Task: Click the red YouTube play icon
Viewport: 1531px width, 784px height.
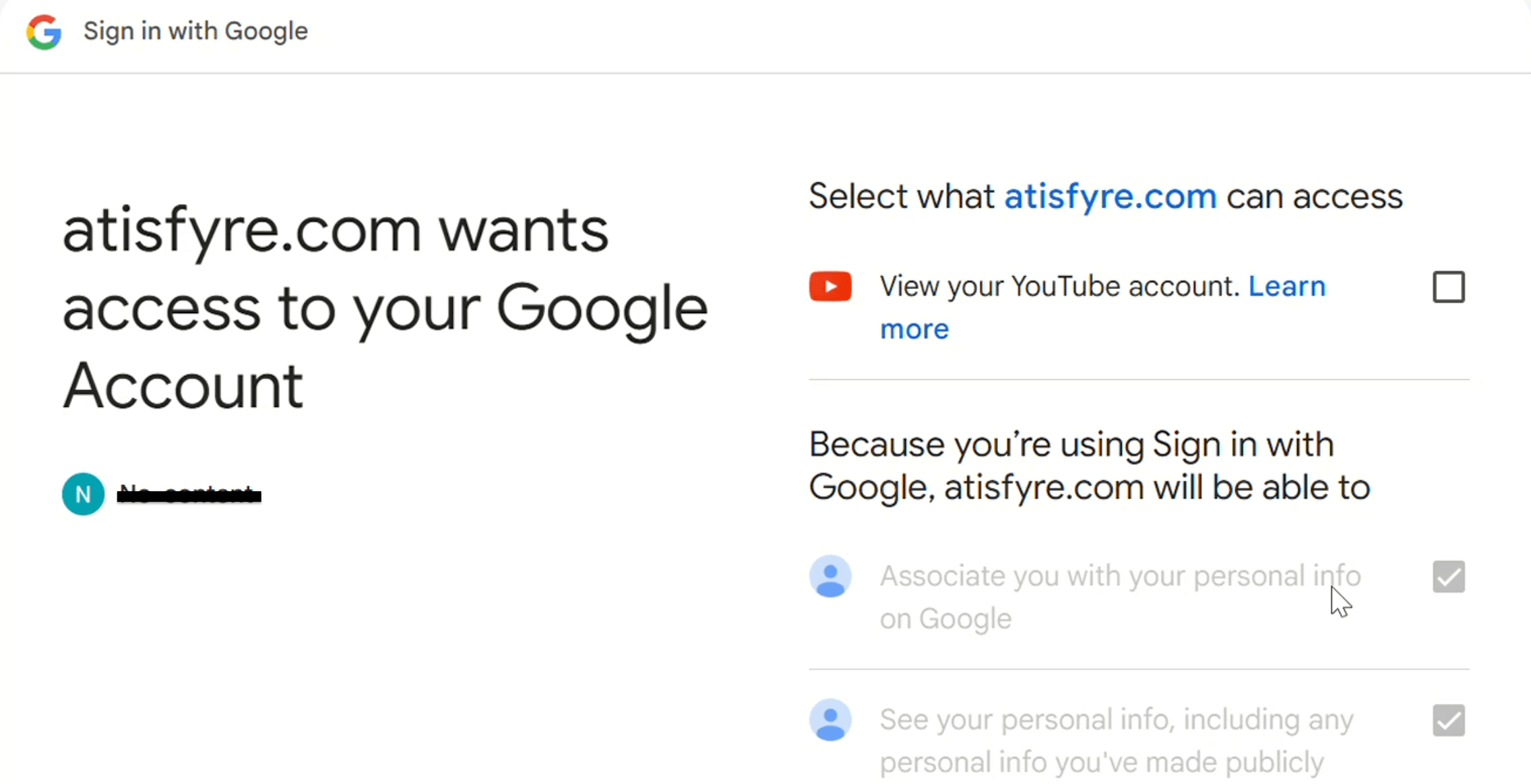Action: 830,287
